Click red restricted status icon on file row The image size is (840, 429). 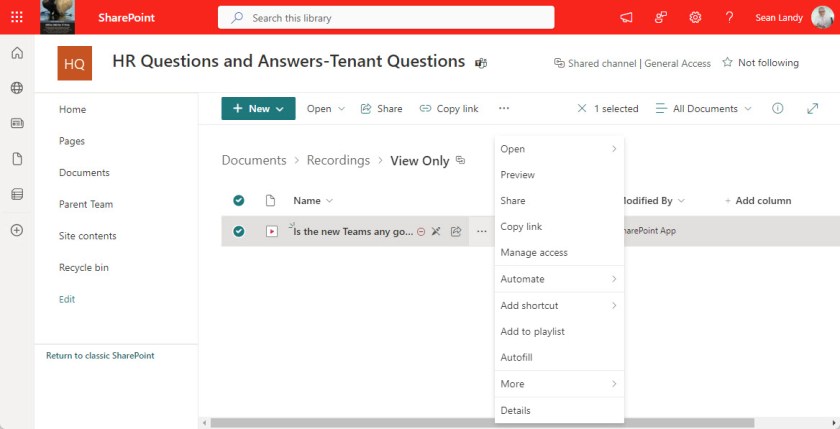tap(421, 232)
